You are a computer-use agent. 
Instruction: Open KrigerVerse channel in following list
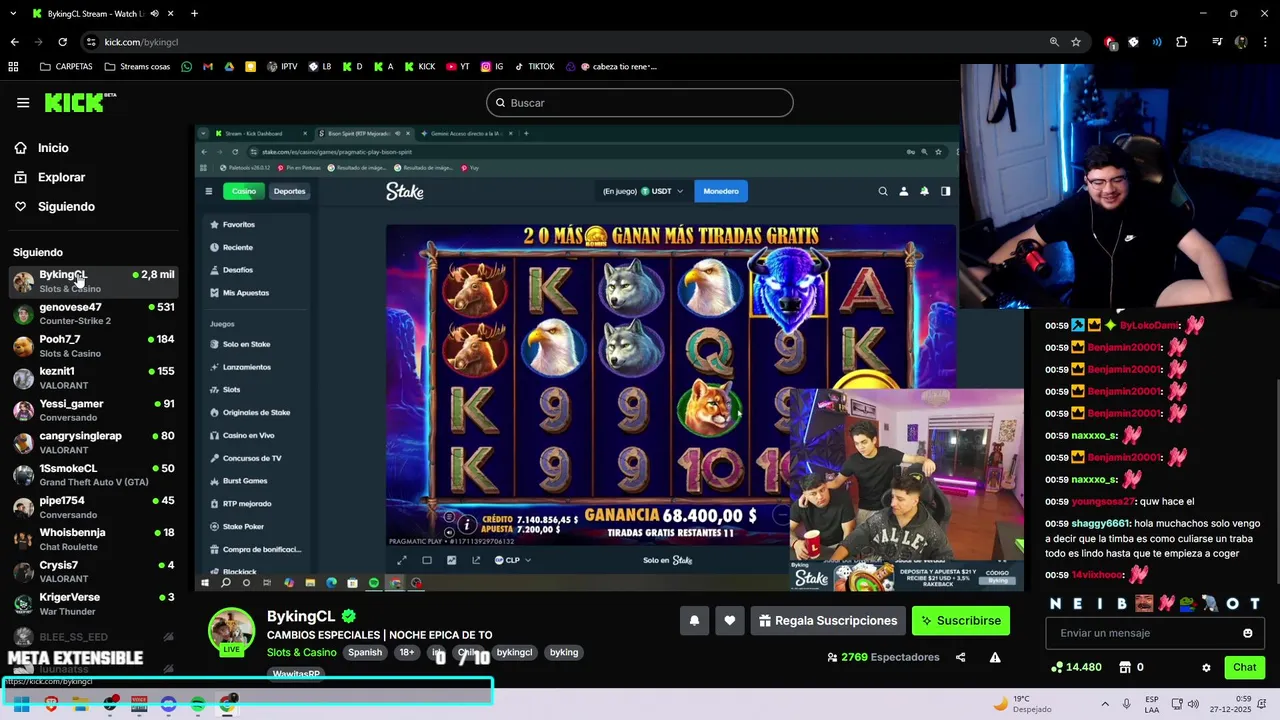pos(94,604)
